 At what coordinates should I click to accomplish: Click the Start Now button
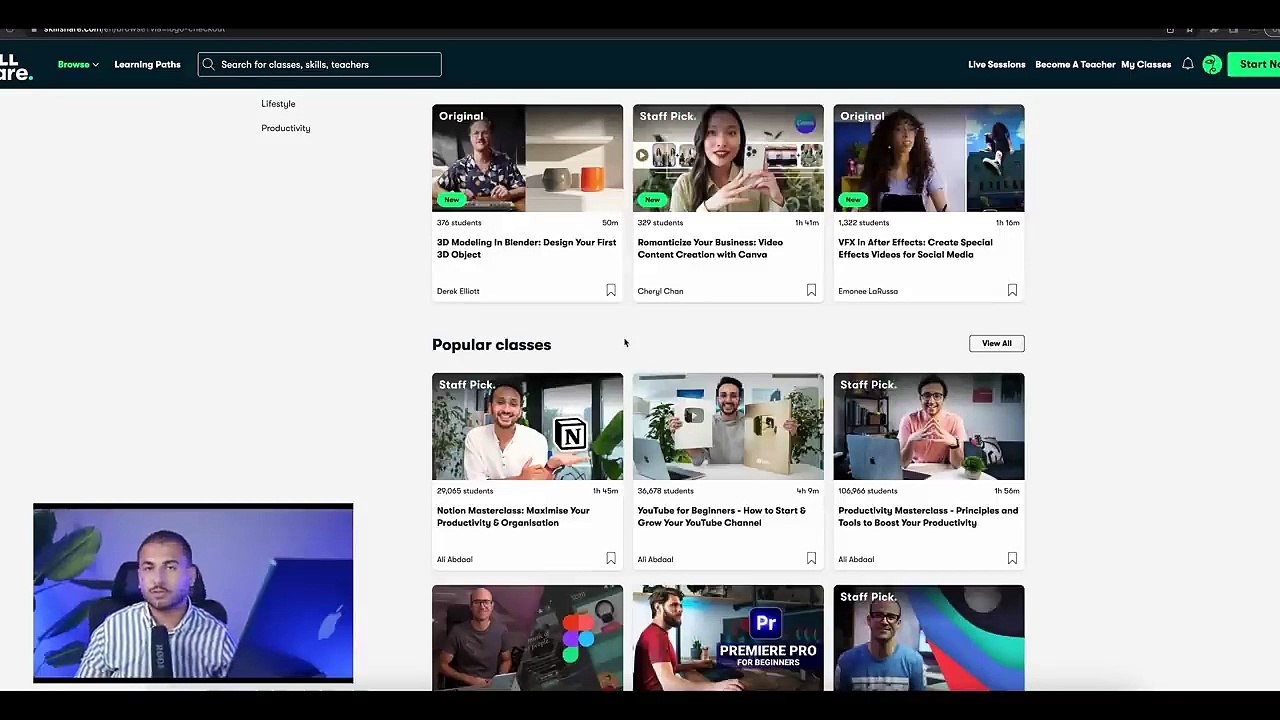tap(1254, 64)
